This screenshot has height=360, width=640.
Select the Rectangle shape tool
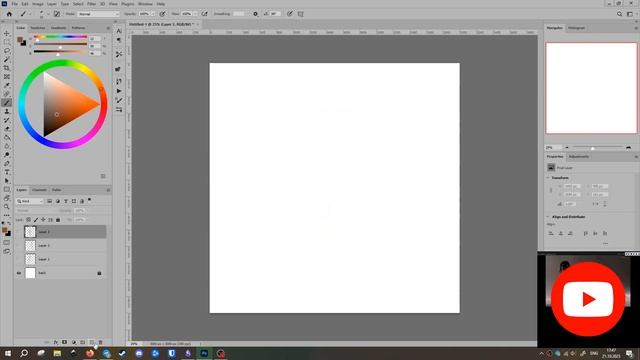7,190
